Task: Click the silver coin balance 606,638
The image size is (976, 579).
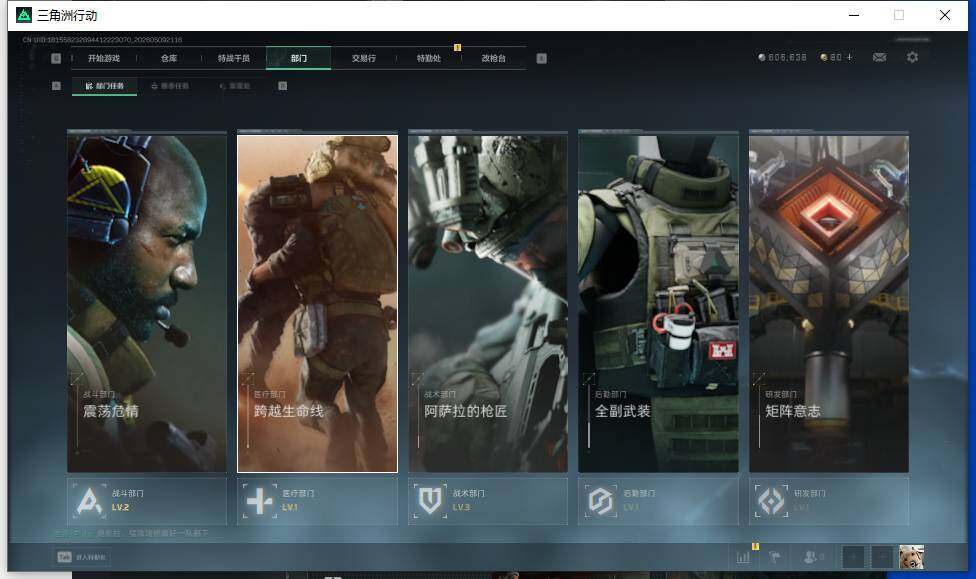Action: click(782, 57)
